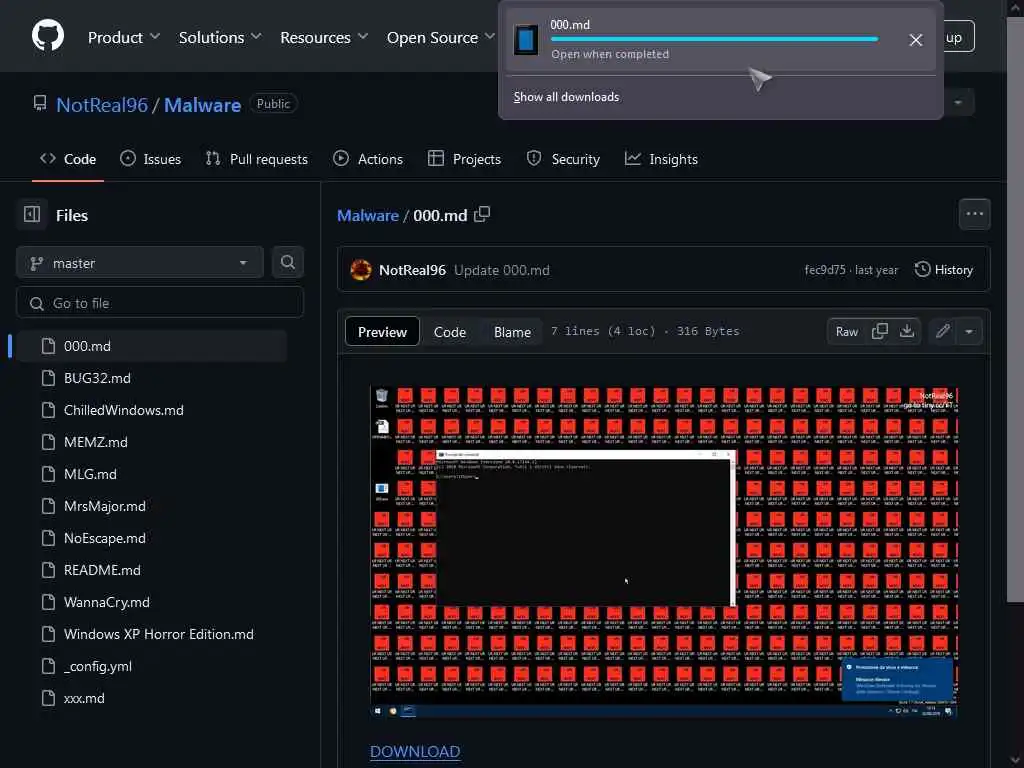The width and height of the screenshot is (1024, 768).
Task: Switch to the Actions tab
Action: [368, 159]
